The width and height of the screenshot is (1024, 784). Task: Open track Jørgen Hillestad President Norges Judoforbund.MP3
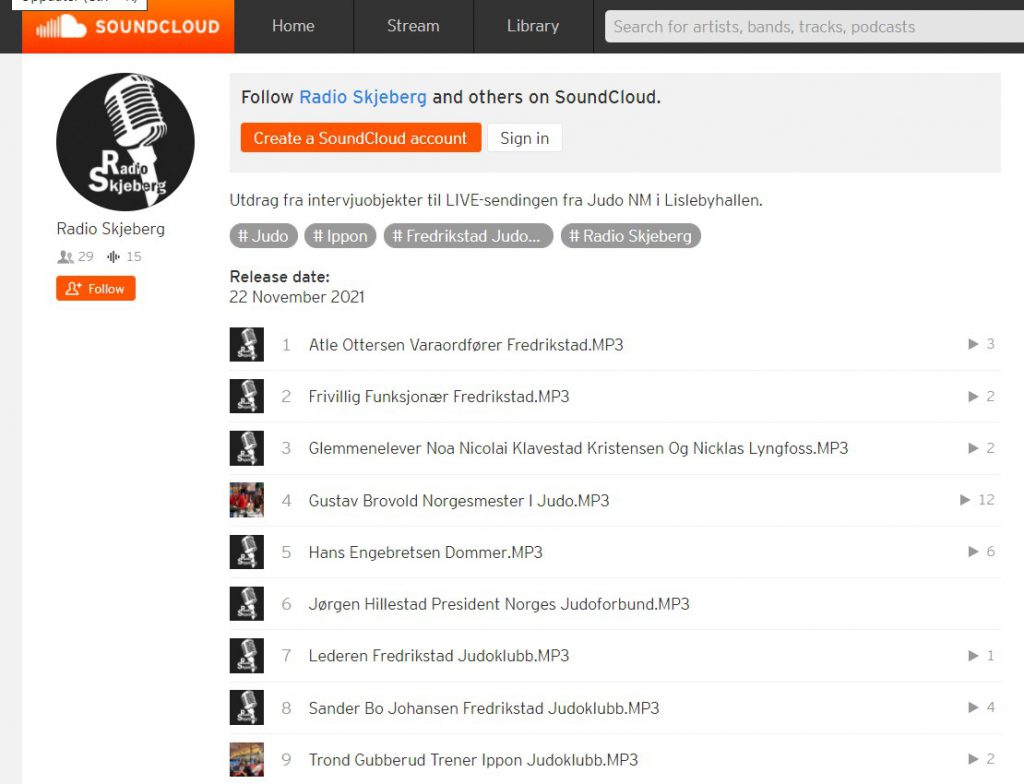[499, 604]
